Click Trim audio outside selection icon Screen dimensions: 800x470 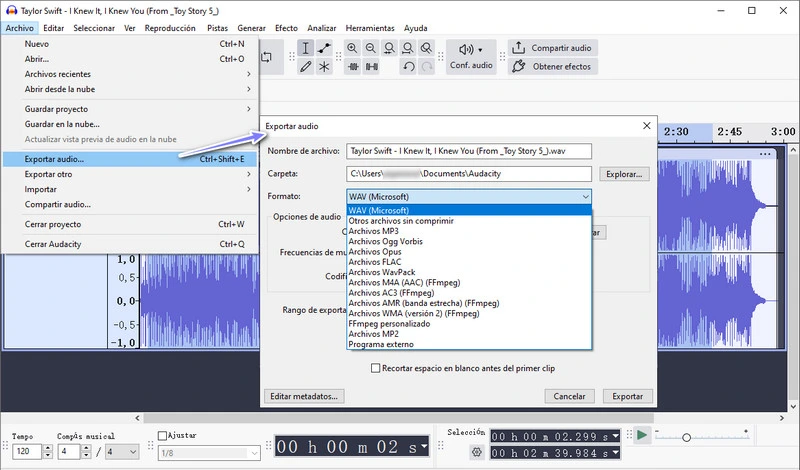pos(353,66)
